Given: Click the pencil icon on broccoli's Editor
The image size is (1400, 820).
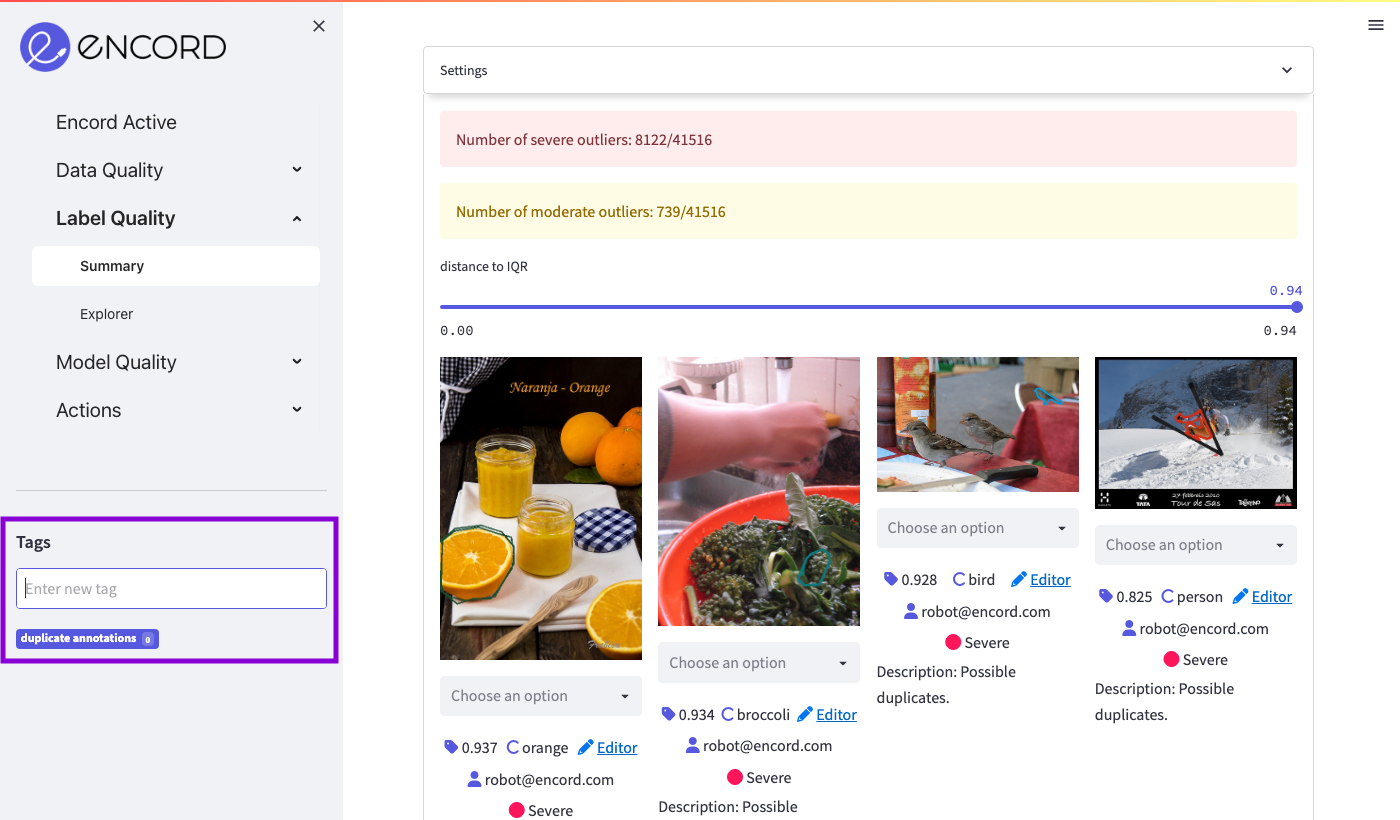Looking at the screenshot, I should coord(805,714).
